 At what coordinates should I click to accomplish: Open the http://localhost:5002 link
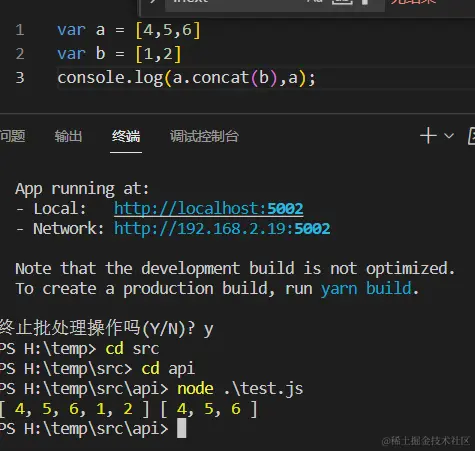pos(209,209)
